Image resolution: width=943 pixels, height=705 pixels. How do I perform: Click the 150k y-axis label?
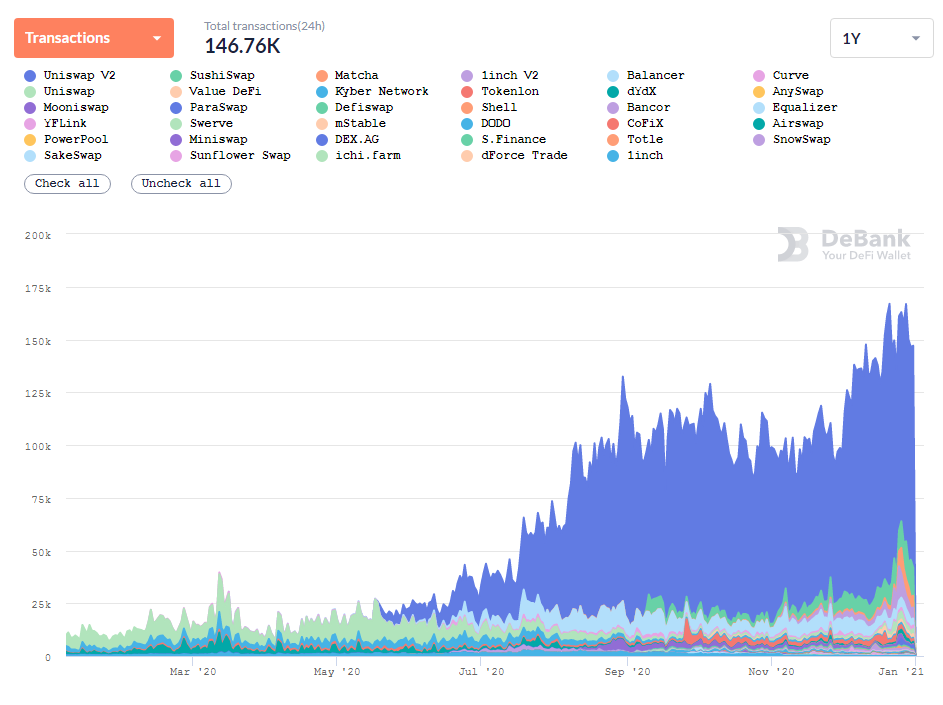point(38,342)
